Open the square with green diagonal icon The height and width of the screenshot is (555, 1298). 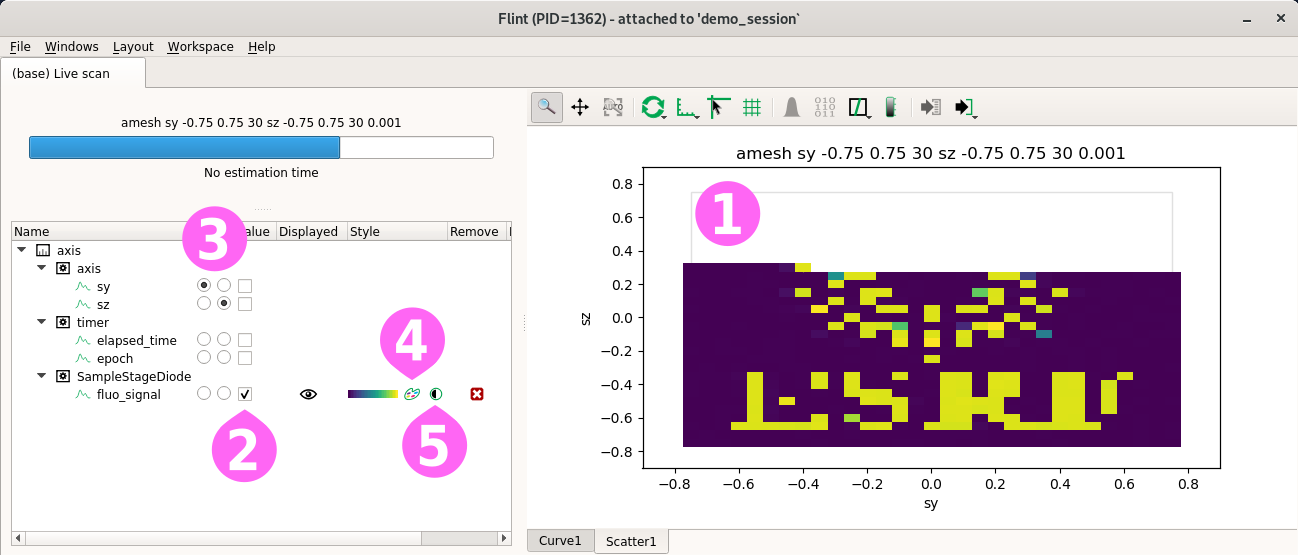click(859, 106)
